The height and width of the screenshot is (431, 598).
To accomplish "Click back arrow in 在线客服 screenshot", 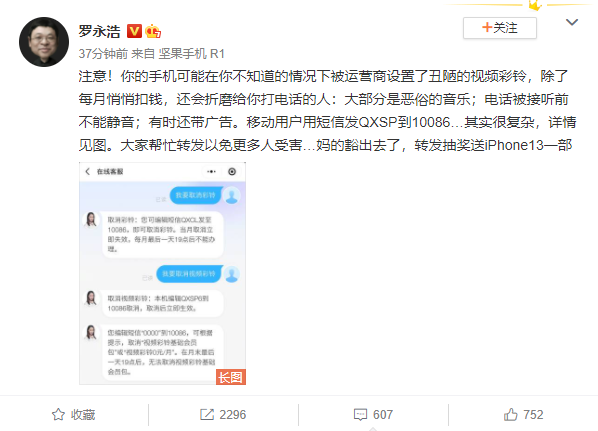I will pyautogui.click(x=88, y=172).
